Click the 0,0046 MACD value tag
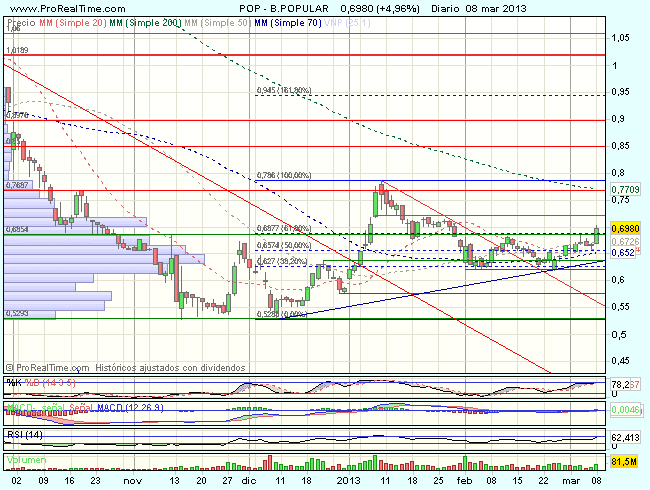Image resolution: width=650 pixels, height=490 pixels. [625, 410]
